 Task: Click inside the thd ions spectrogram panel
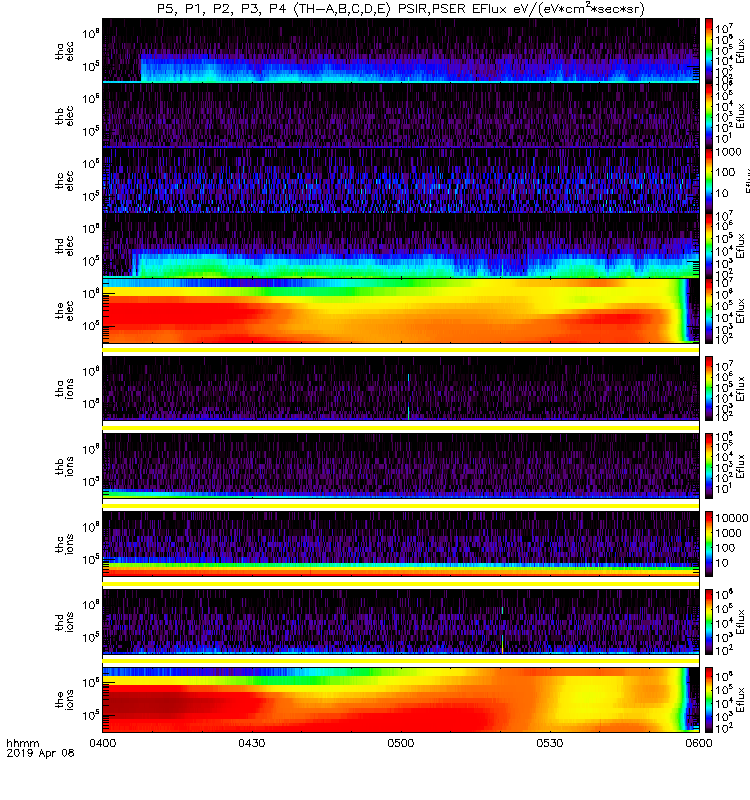click(x=401, y=621)
